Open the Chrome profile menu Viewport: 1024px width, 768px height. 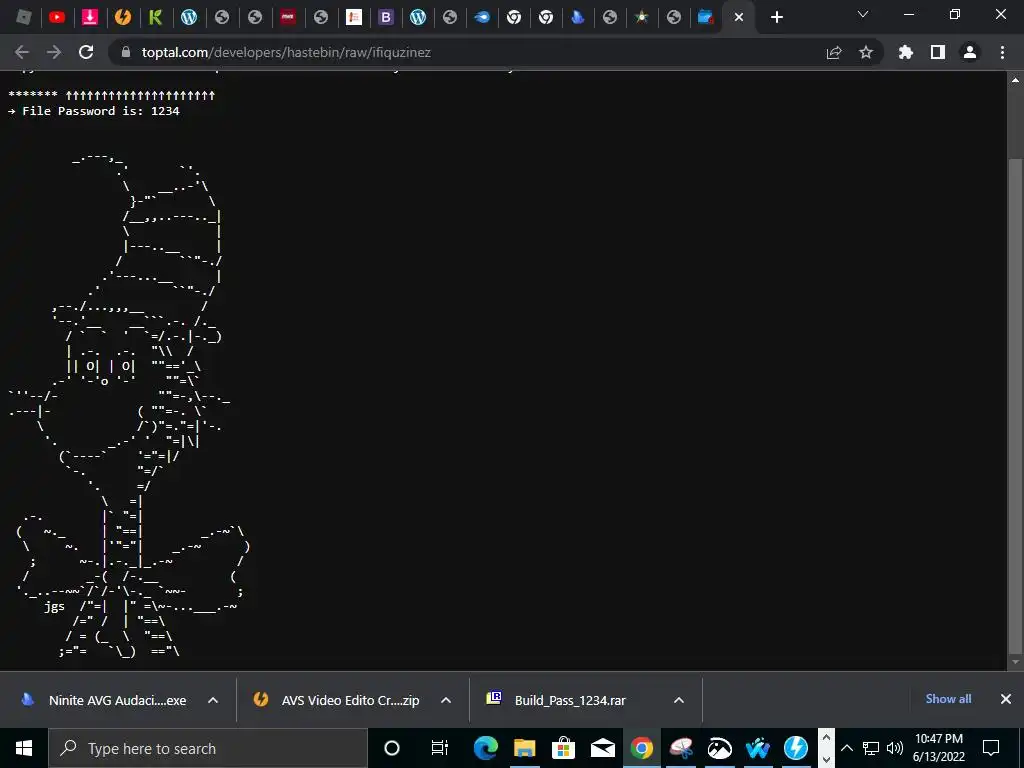pyautogui.click(x=970, y=52)
